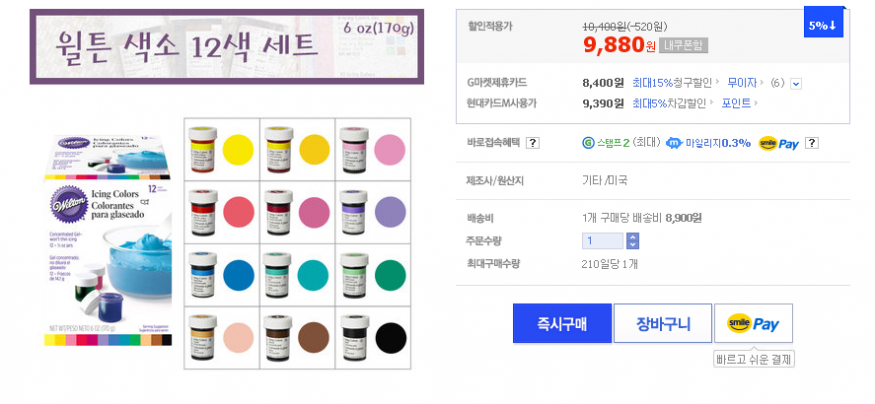Click the blue 마일리지 mileage icon
Image resolution: width=875 pixels, height=404 pixels.
674,143
